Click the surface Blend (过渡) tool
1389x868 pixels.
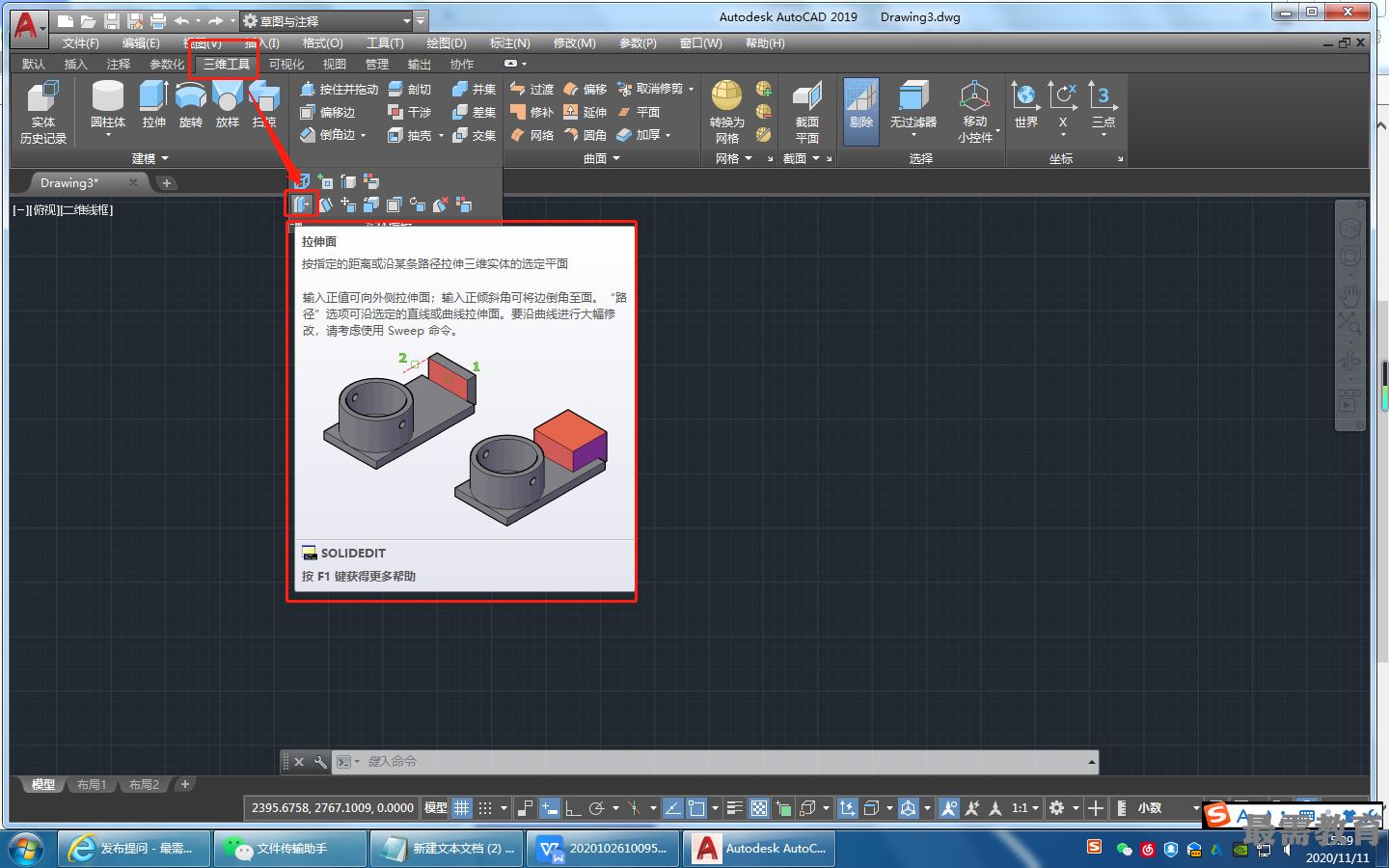[x=532, y=89]
